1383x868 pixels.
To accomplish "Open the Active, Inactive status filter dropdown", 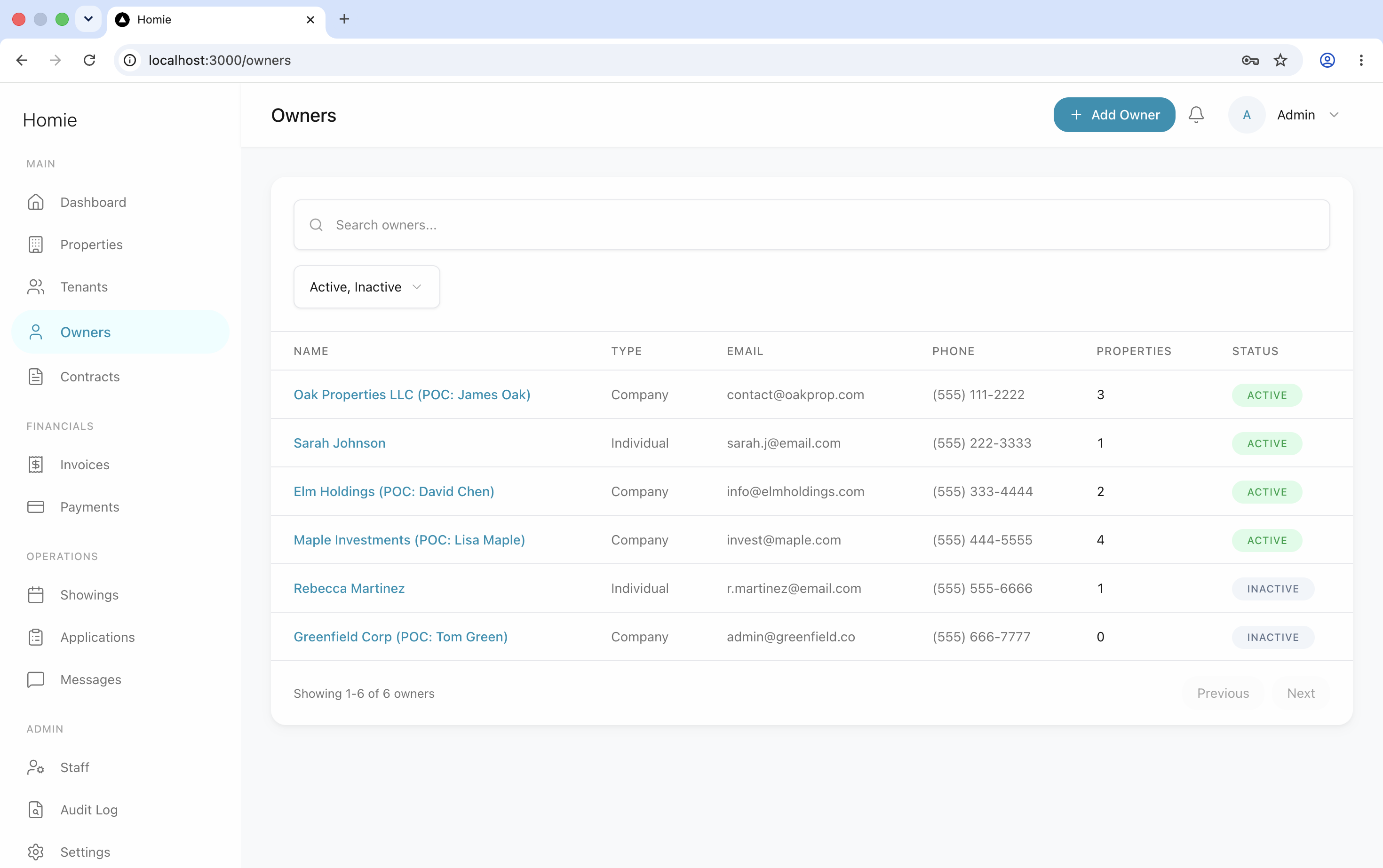I will (x=366, y=286).
